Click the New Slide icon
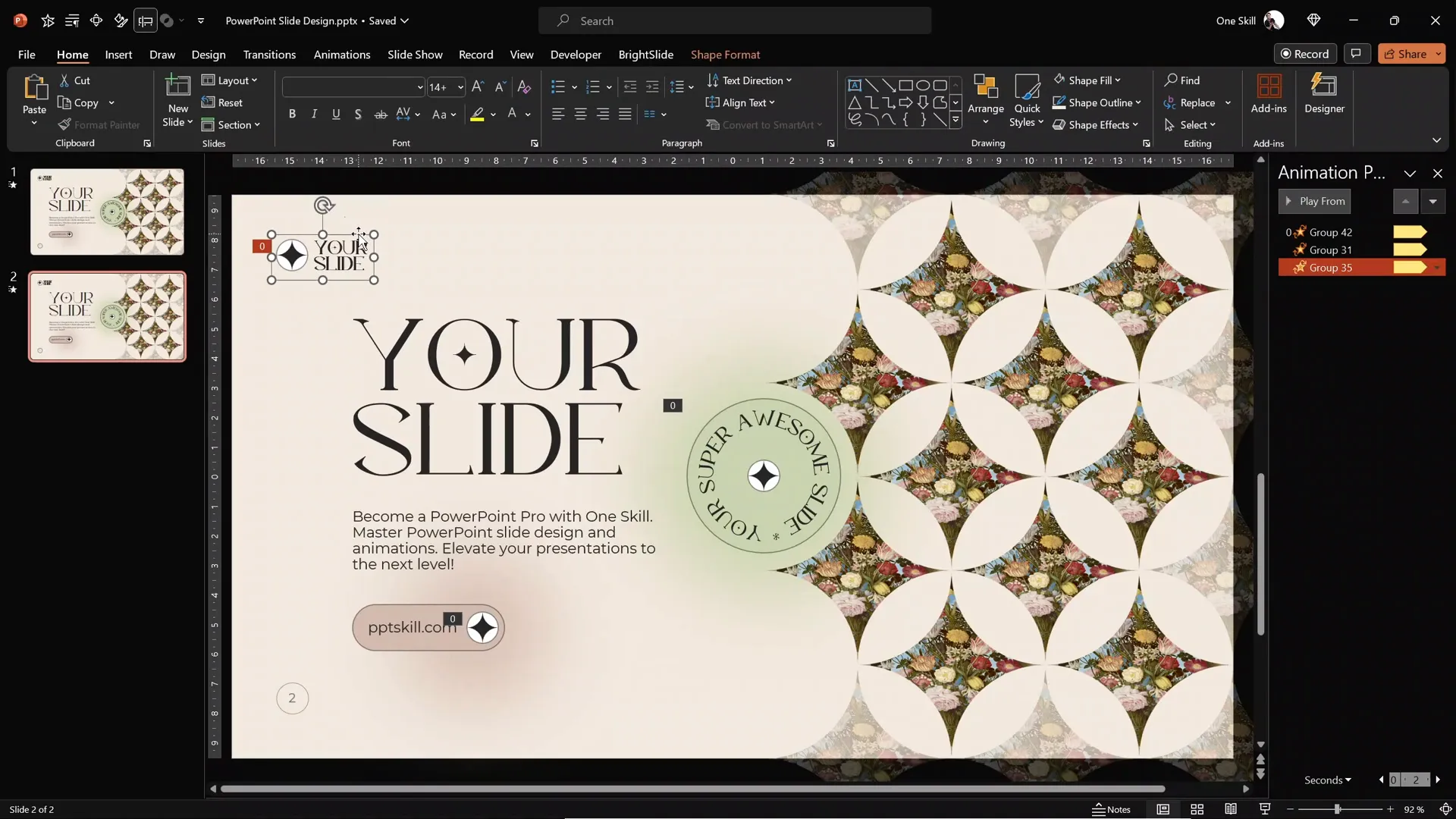This screenshot has width=1456, height=819. pyautogui.click(x=177, y=86)
